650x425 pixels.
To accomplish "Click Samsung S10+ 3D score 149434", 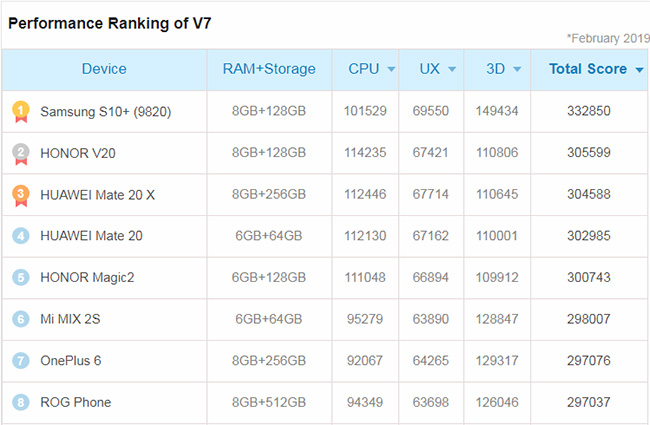I will coord(497,111).
